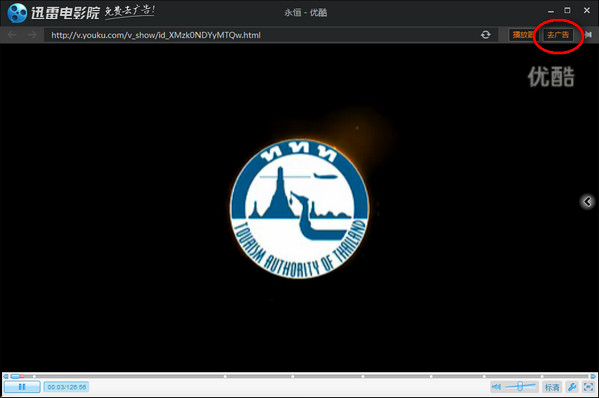Go back with the left arrow
The height and width of the screenshot is (398, 599).
pos(12,35)
